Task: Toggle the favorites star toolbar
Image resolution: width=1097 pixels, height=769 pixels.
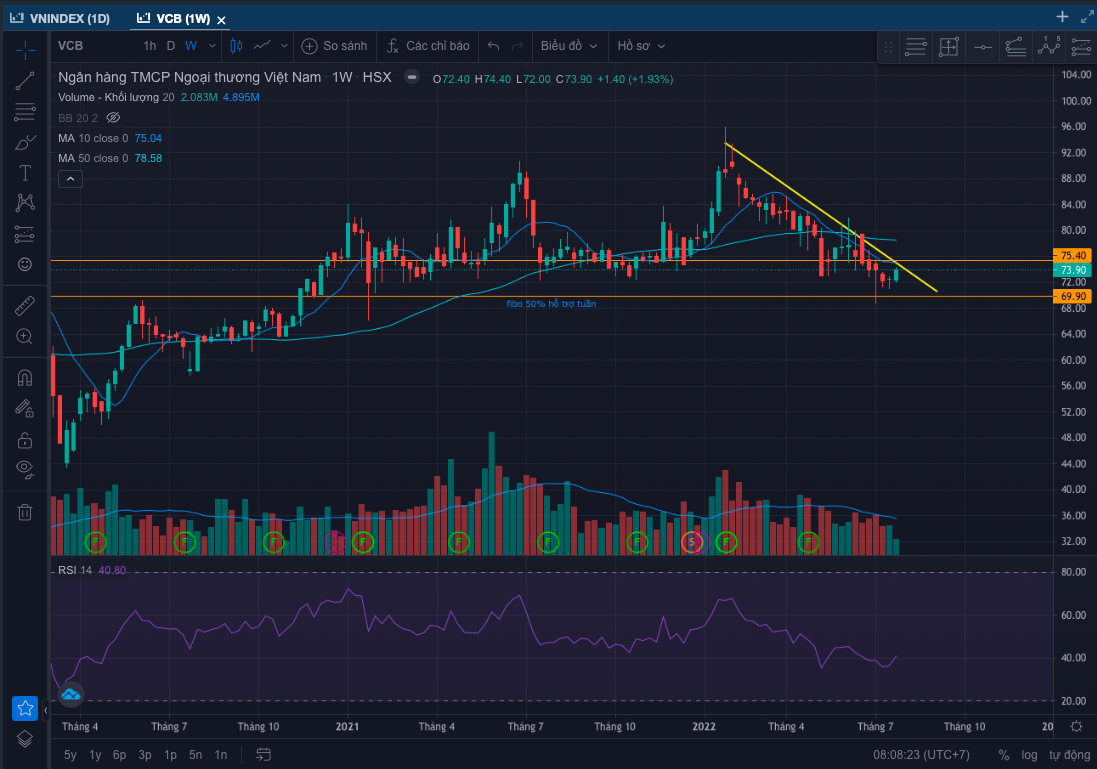Action: (24, 708)
